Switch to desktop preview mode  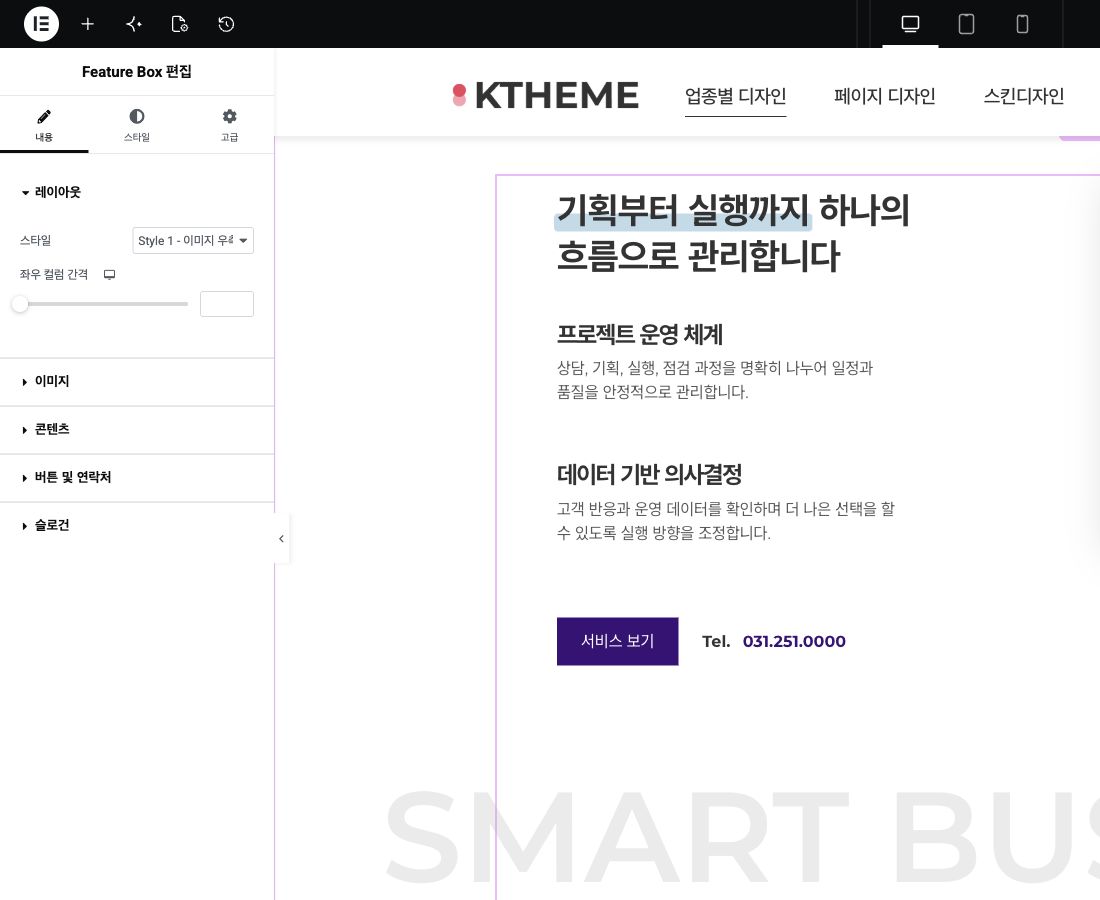pos(910,24)
